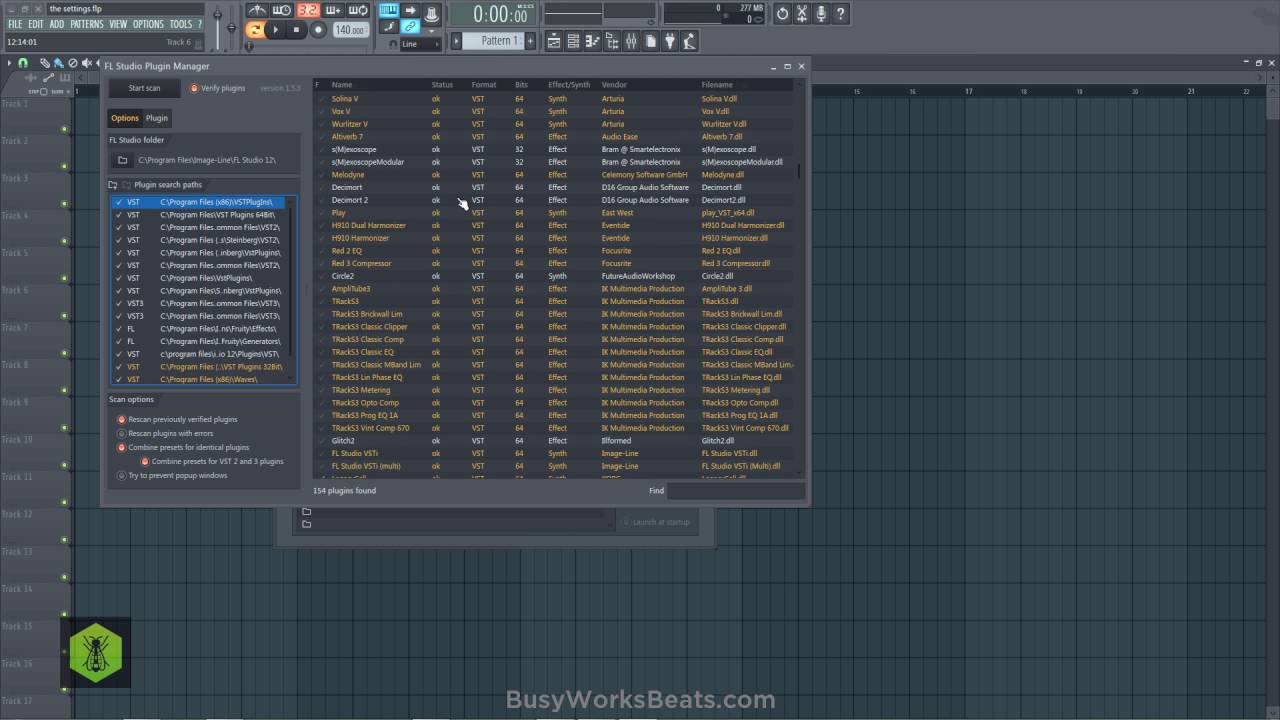Browse FL Studio folder icon

point(123,160)
